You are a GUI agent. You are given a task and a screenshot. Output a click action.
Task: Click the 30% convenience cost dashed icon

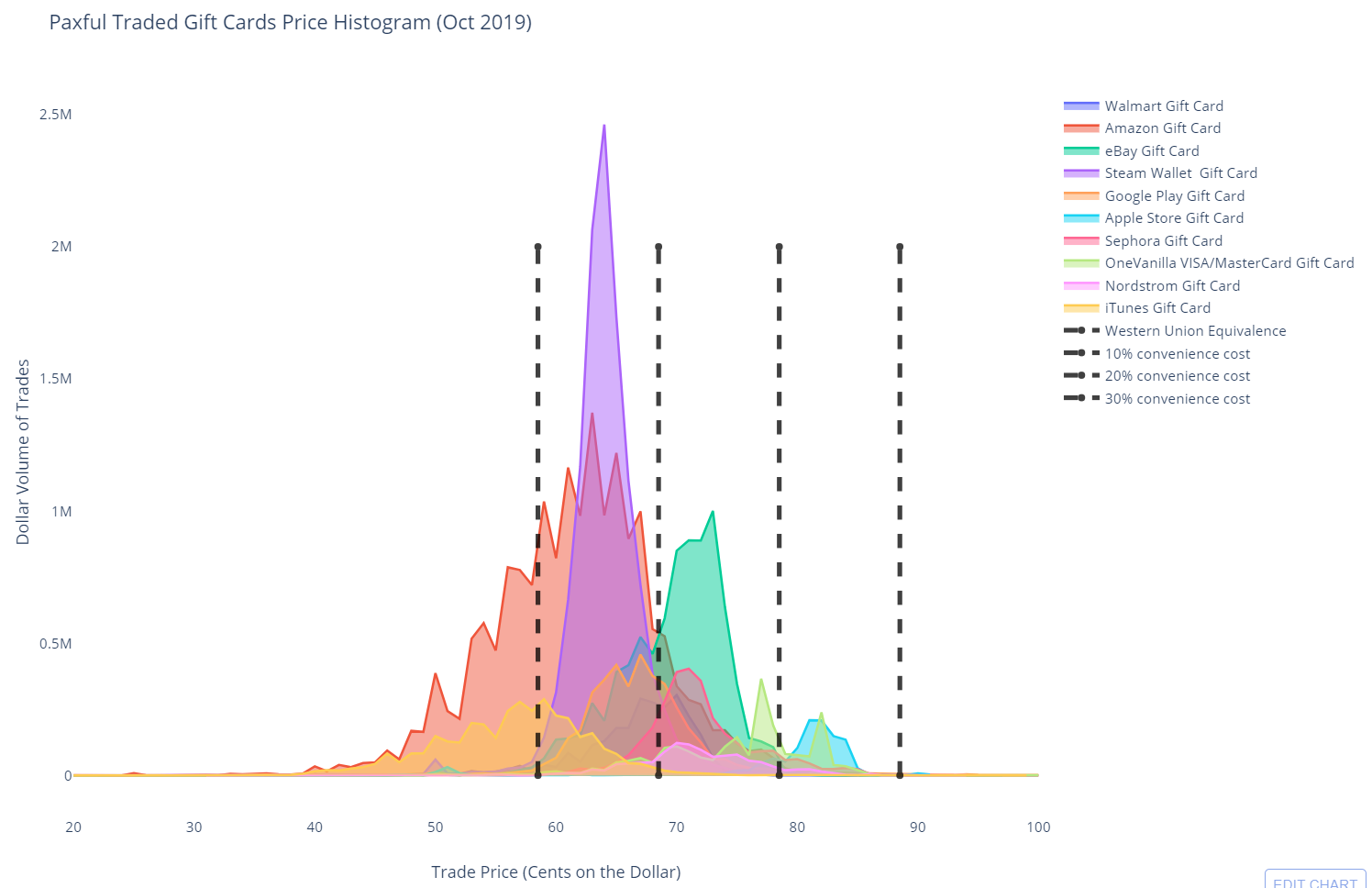point(1081,399)
